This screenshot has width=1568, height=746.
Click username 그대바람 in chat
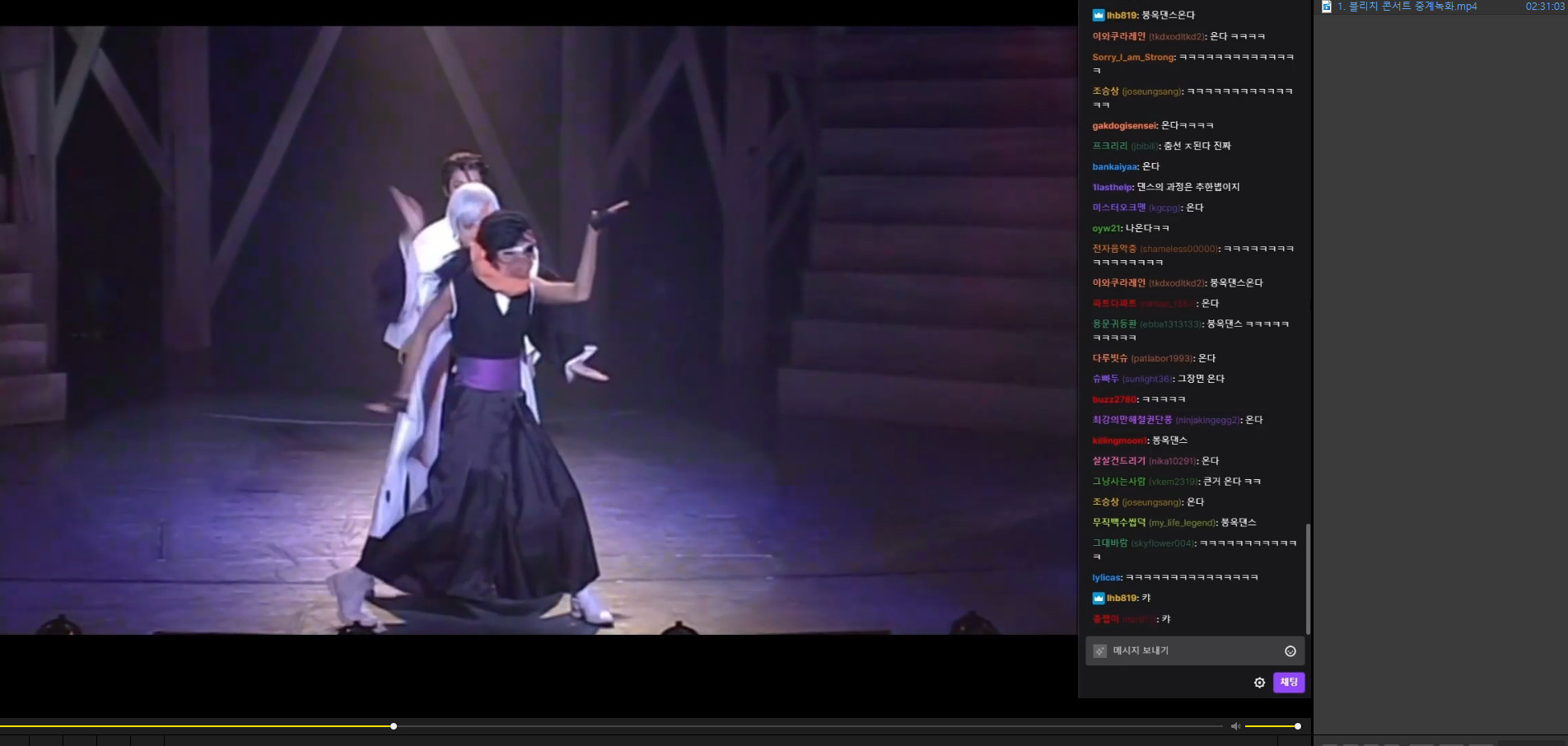point(1110,543)
